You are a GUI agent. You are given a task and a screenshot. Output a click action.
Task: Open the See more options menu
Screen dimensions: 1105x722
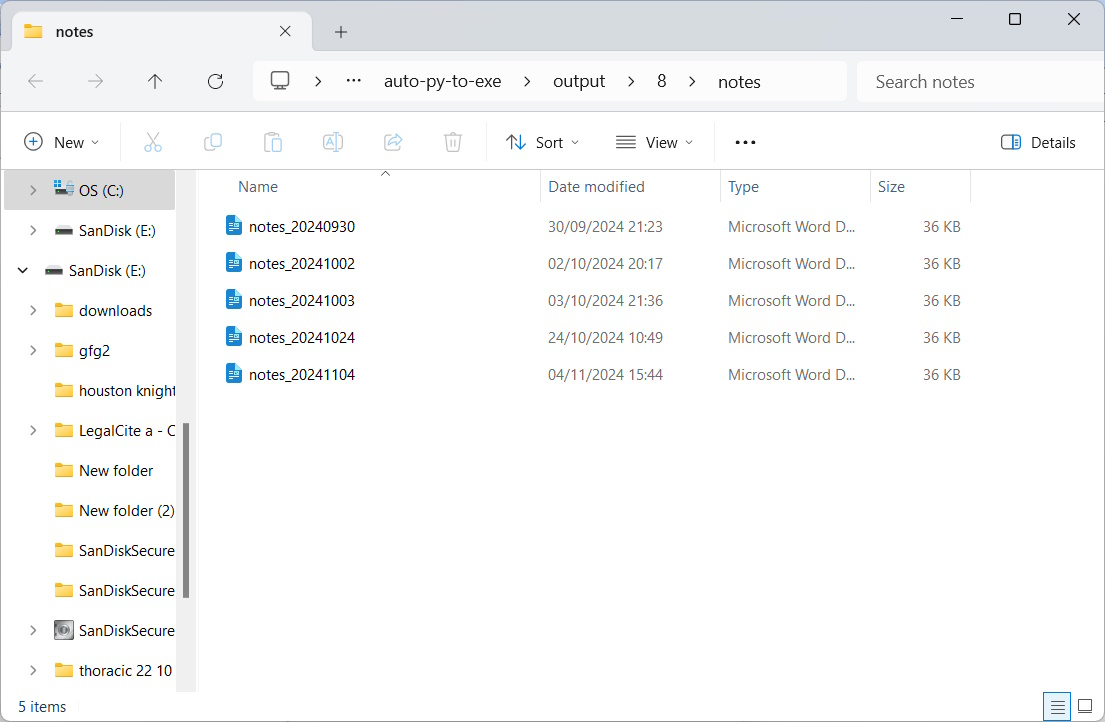coord(745,142)
